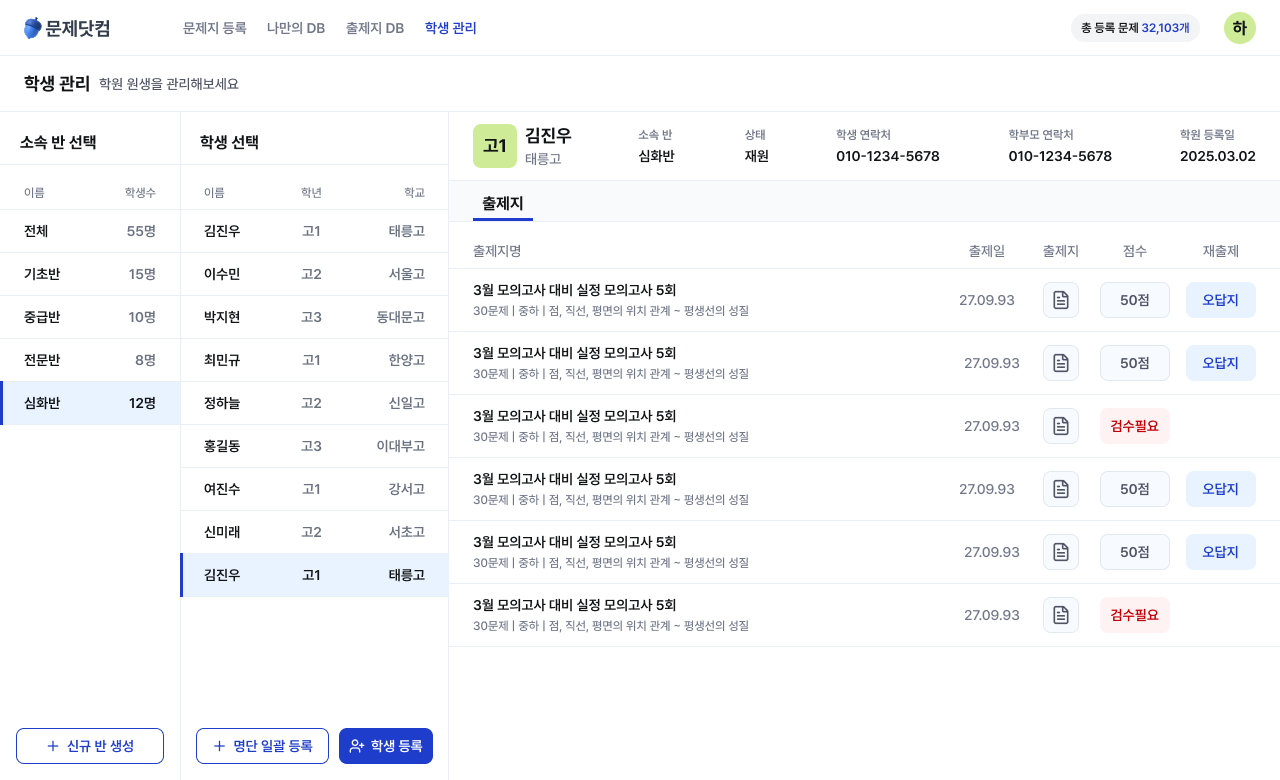Click the 학원 등록일 date 2025.03.02
Screen dimensions: 1280x780
click(x=1218, y=156)
